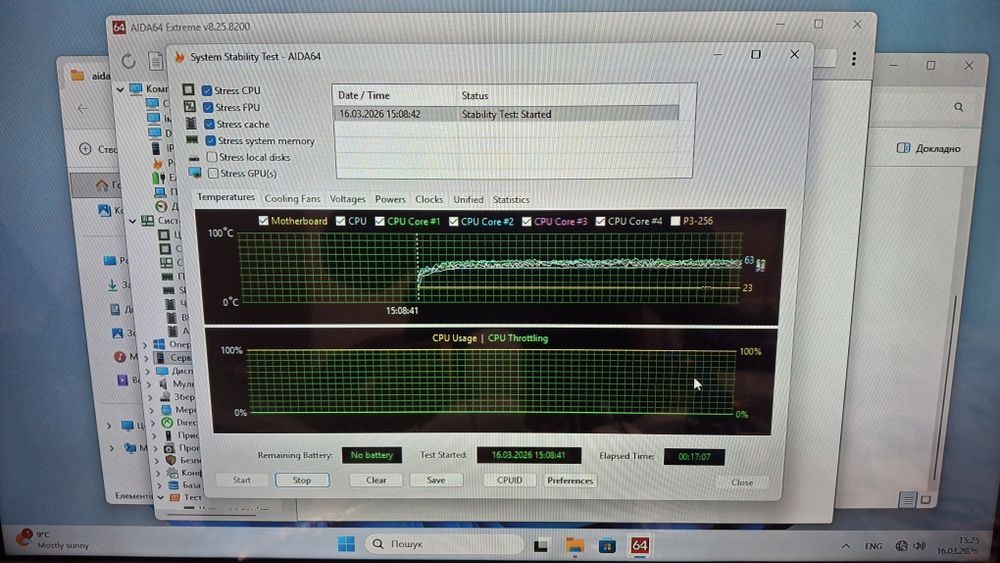Image resolution: width=1000 pixels, height=563 pixels.
Task: Collapse the motherboard node in AIDA64 tree
Action: pyautogui.click(x=132, y=221)
